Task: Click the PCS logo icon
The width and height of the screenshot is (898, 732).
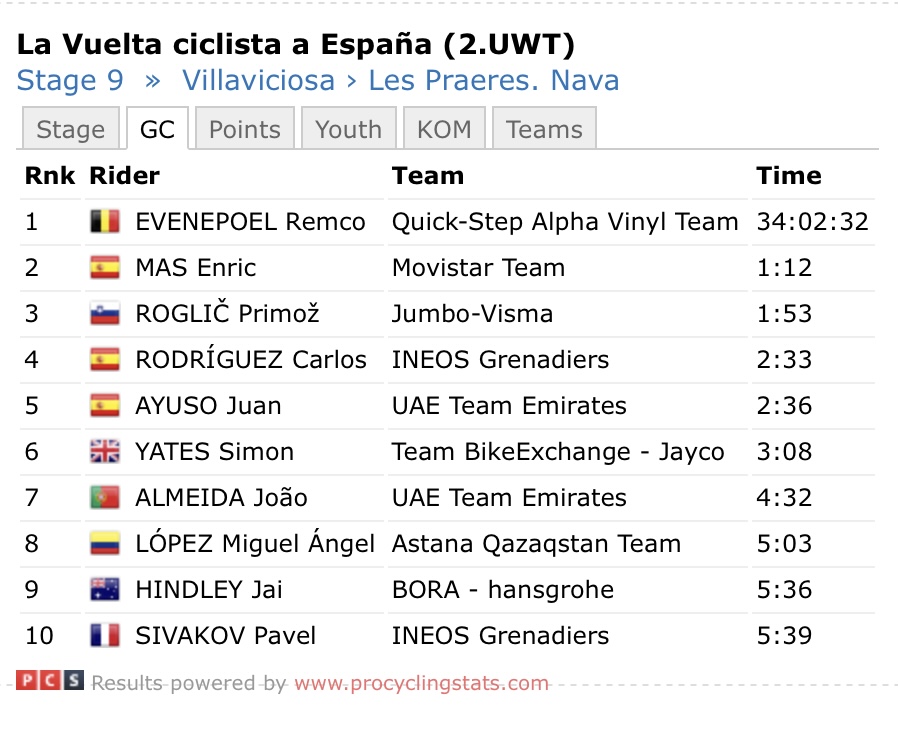Action: pos(50,680)
